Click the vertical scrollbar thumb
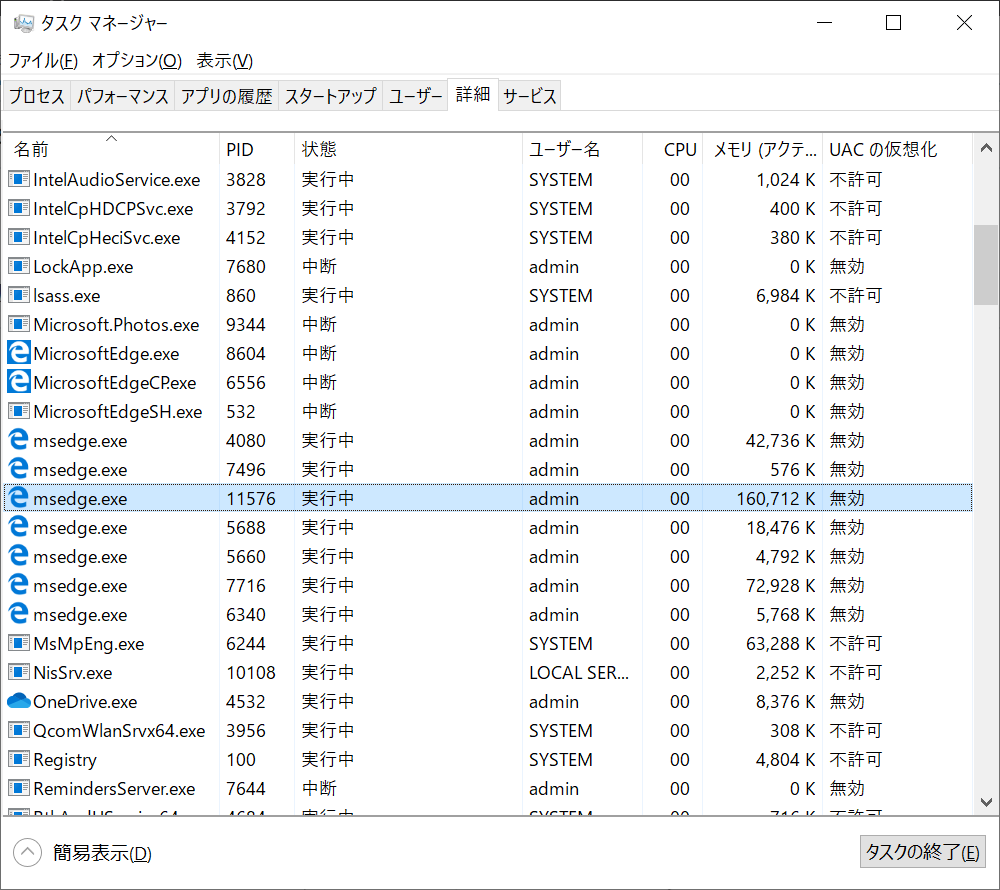This screenshot has width=1000, height=890. (x=986, y=265)
